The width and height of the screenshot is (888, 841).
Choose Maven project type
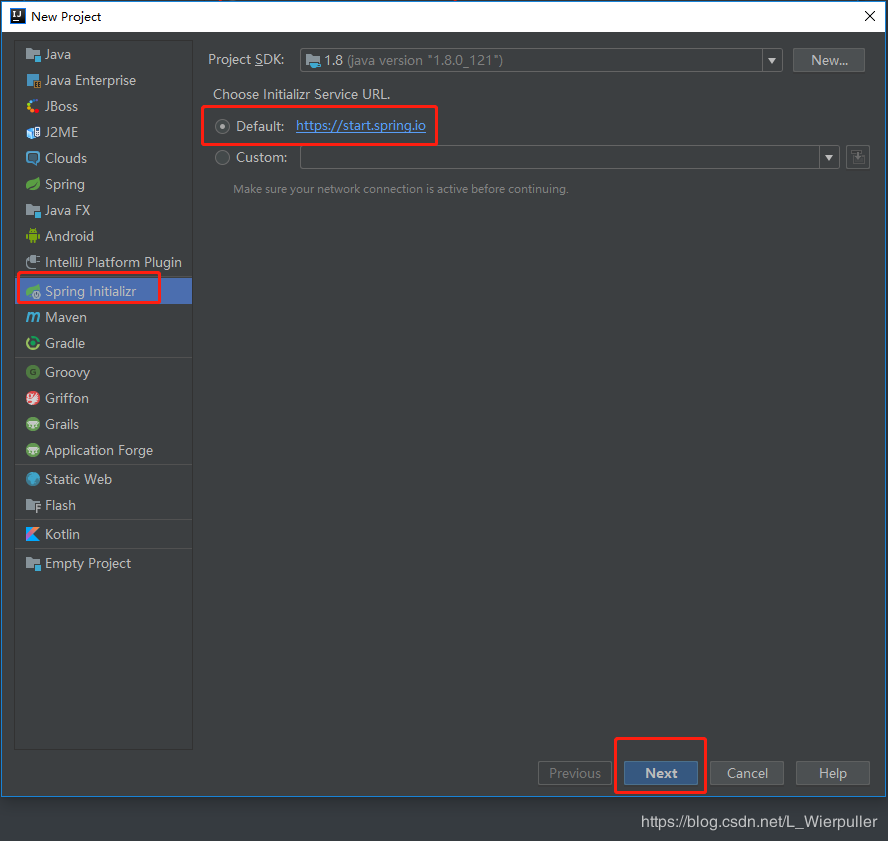pyautogui.click(x=104, y=317)
